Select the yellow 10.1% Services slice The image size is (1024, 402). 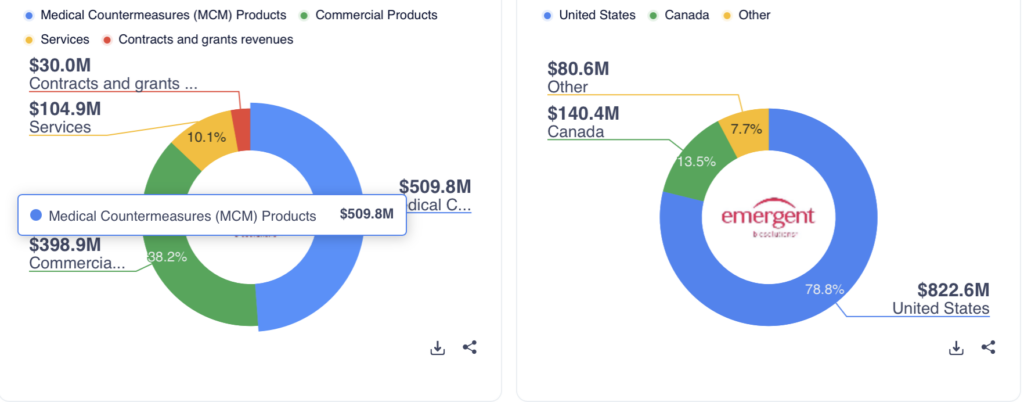[x=205, y=142]
